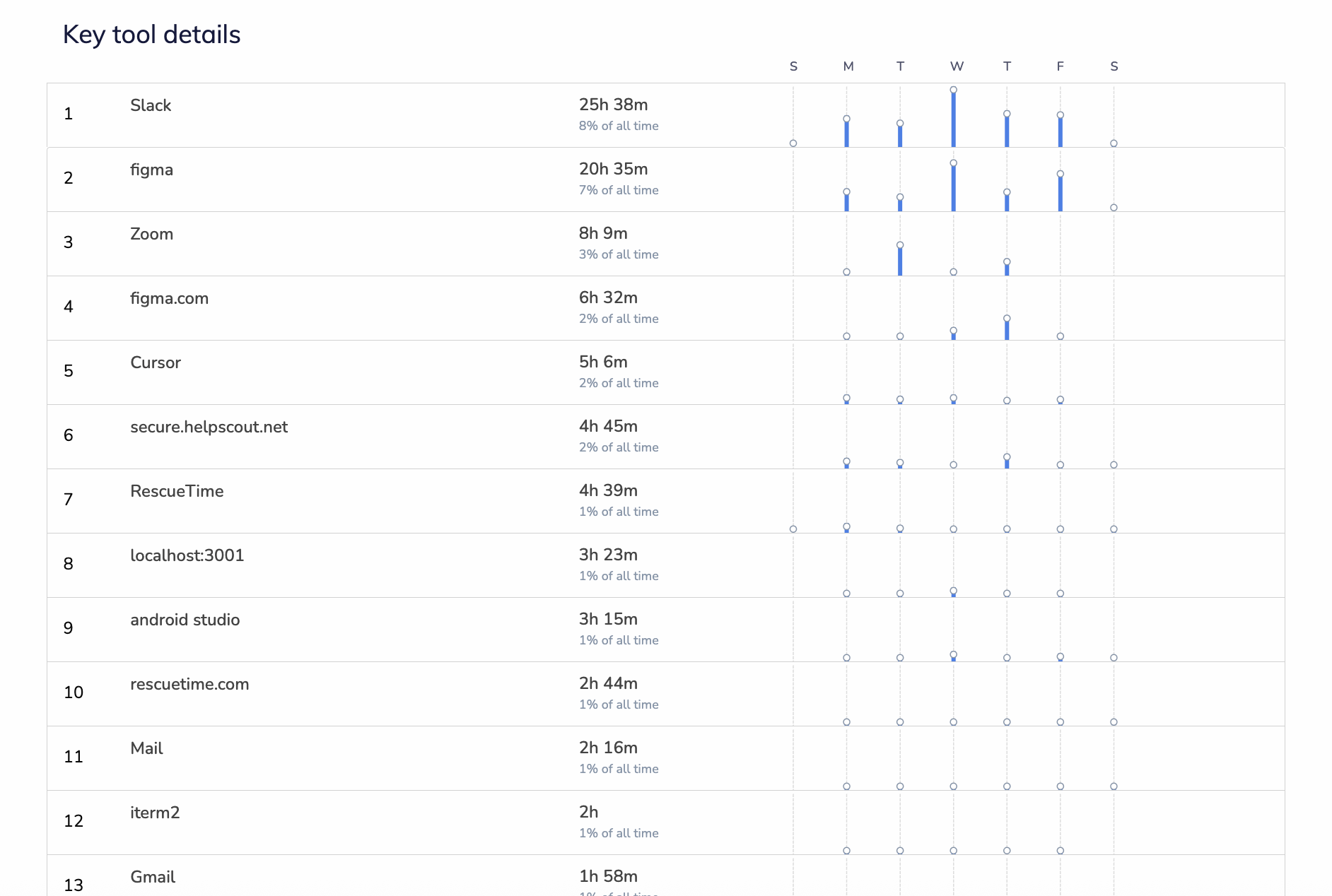
Task: Select the android studio row
Action: pyautogui.click(x=665, y=630)
